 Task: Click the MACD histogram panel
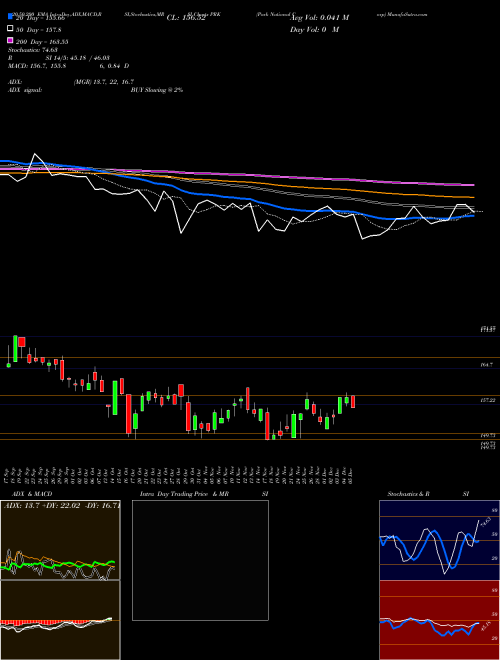[x=60, y=620]
